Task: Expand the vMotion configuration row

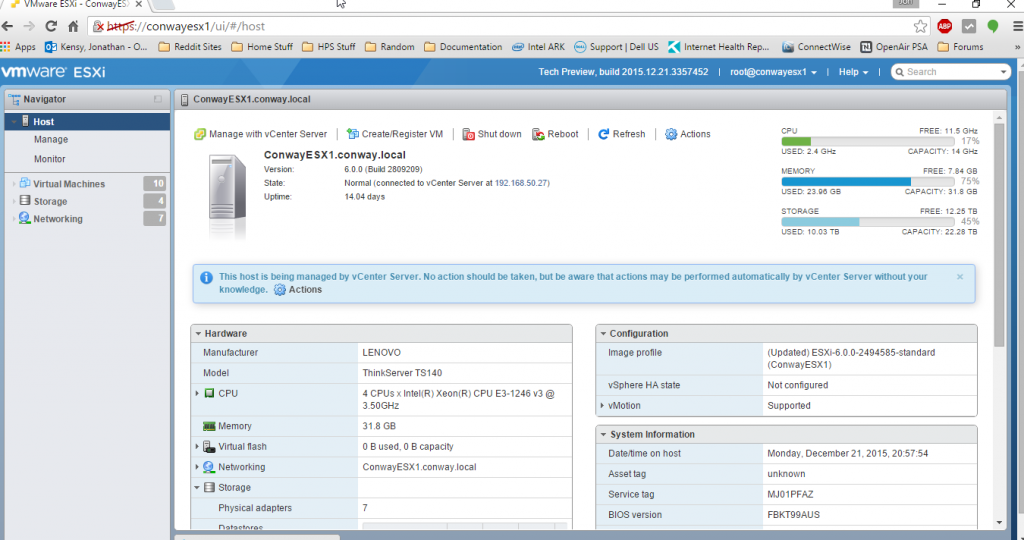Action: pyautogui.click(x=602, y=405)
